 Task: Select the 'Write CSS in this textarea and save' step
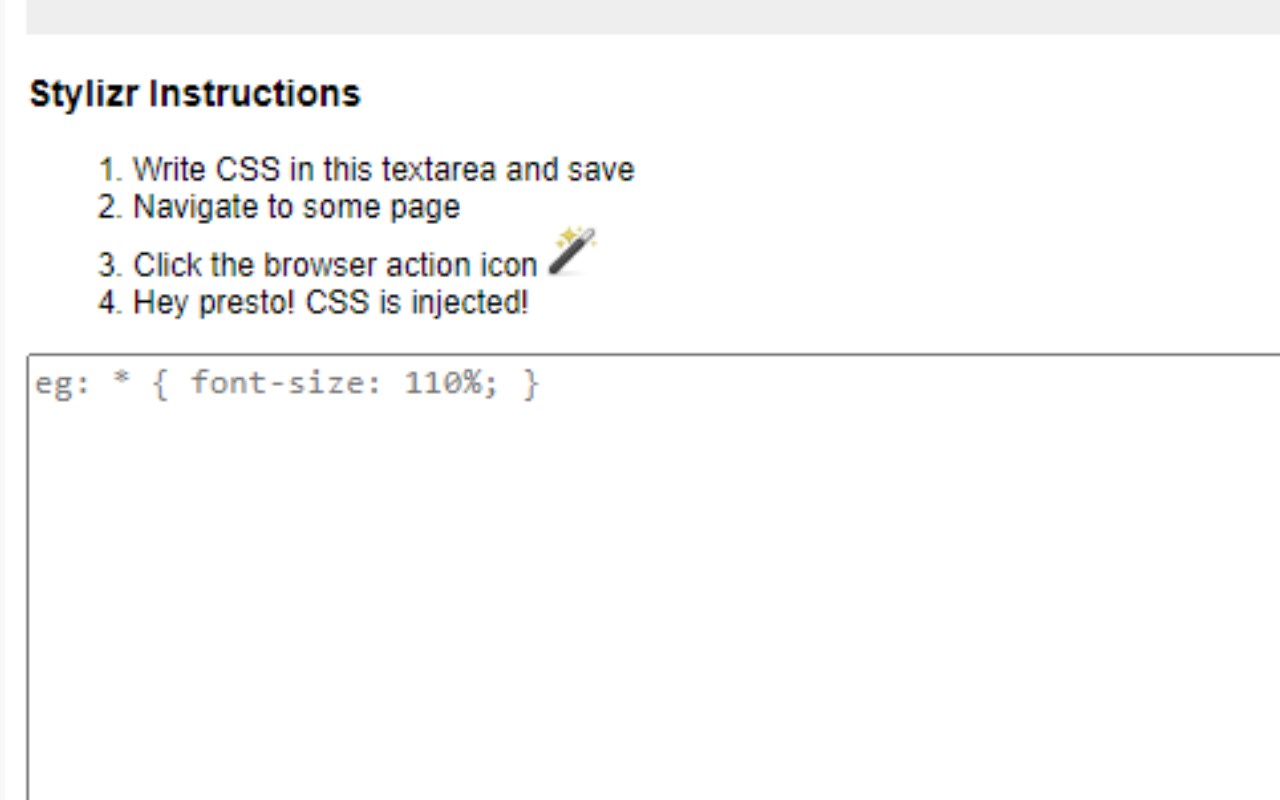point(383,170)
